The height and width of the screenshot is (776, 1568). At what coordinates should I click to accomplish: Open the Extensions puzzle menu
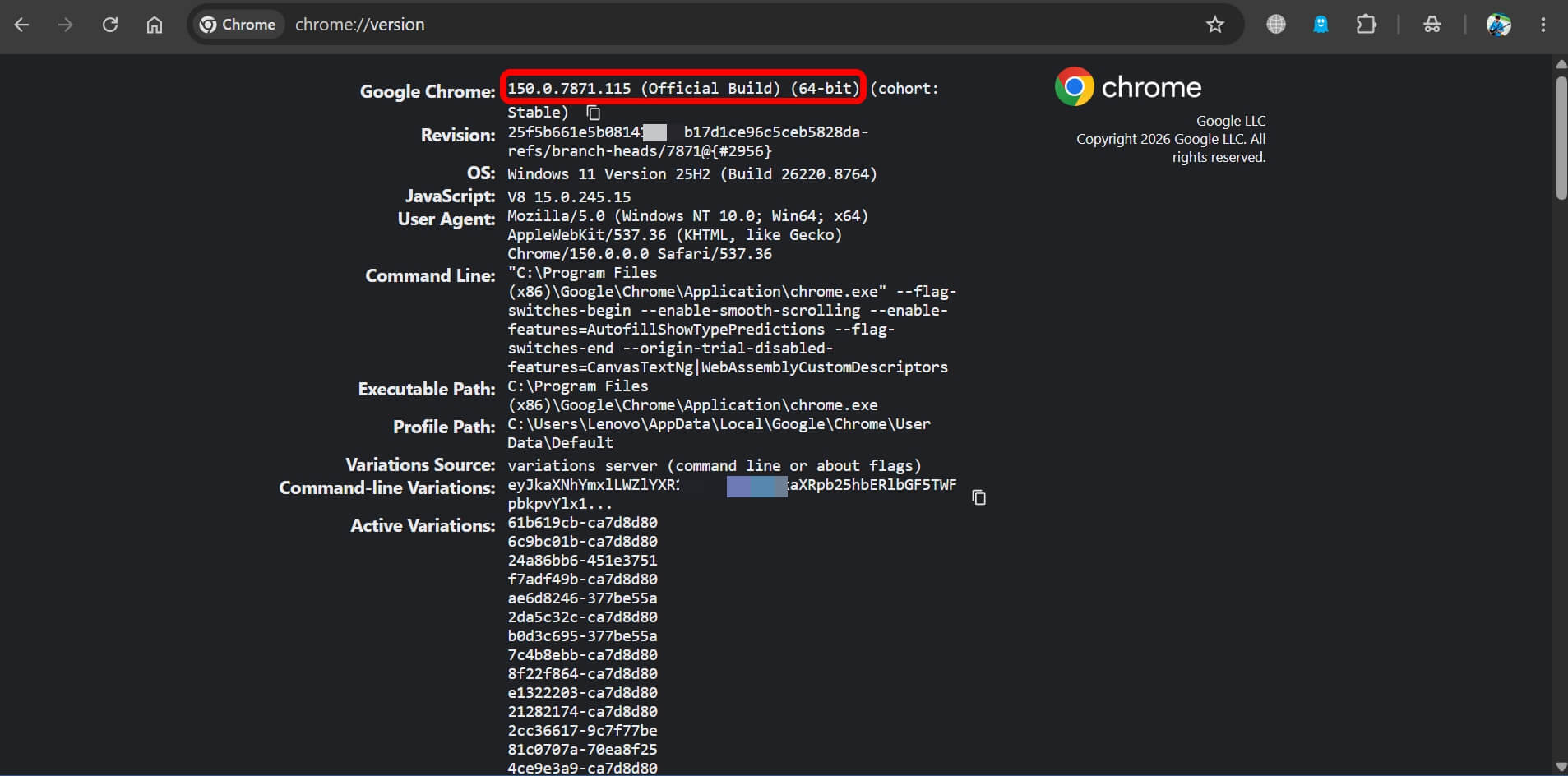pyautogui.click(x=1367, y=25)
